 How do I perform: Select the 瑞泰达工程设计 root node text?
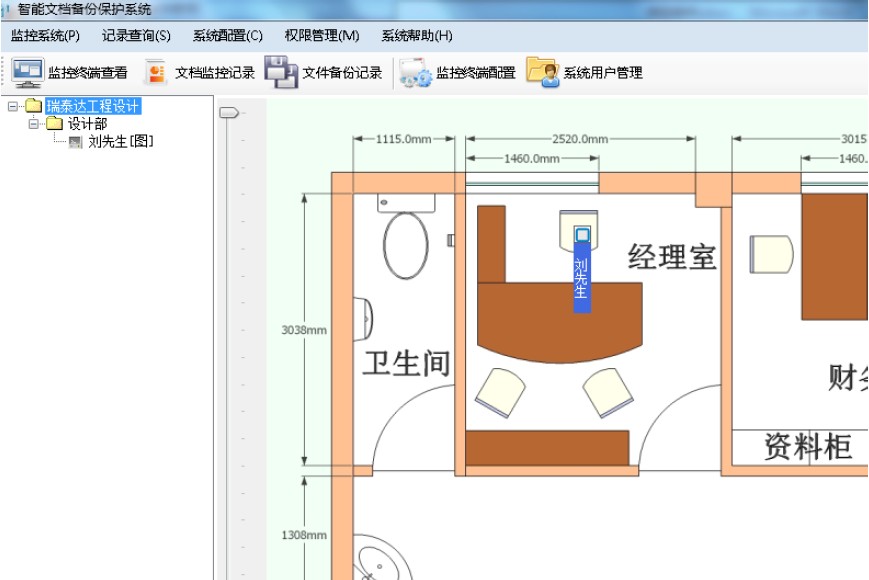click(x=93, y=106)
